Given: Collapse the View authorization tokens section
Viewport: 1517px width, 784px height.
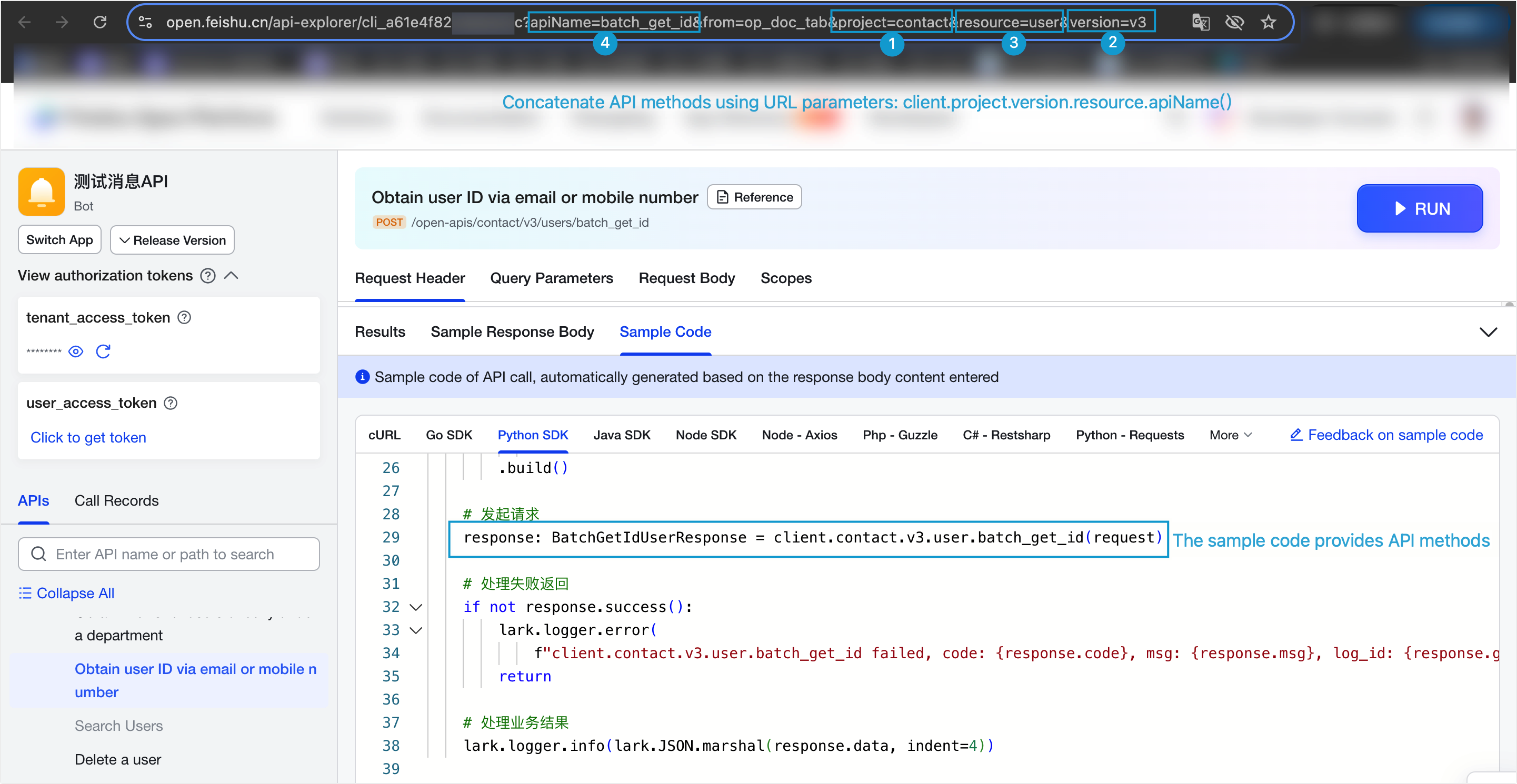Looking at the screenshot, I should (232, 276).
